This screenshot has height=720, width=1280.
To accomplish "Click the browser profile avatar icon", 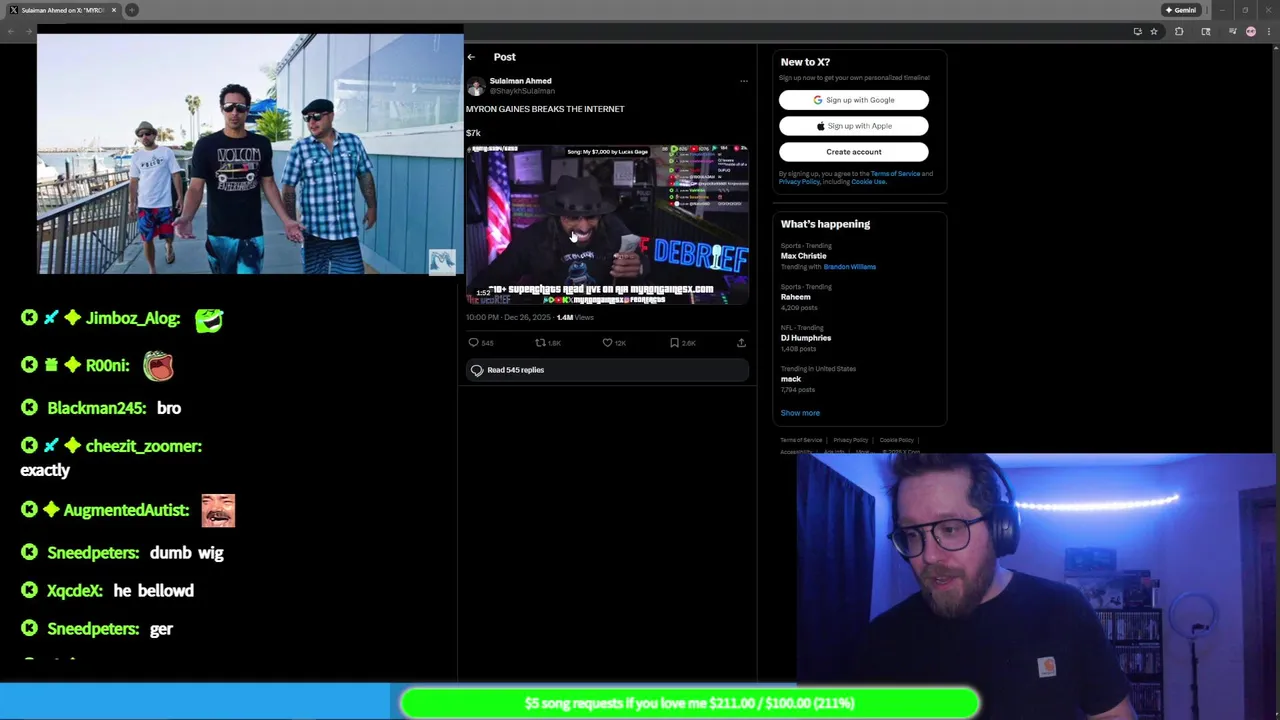I will (x=1250, y=32).
